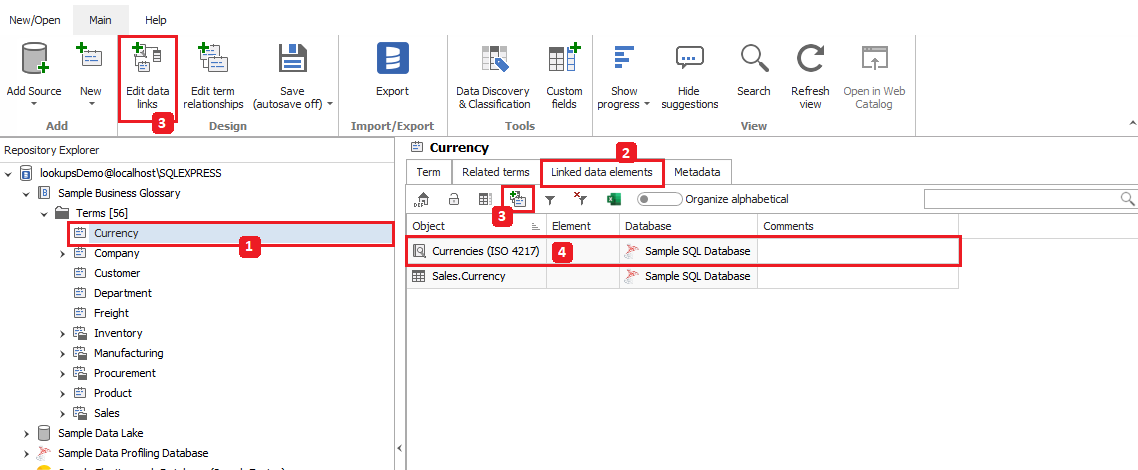Image resolution: width=1138 pixels, height=470 pixels.
Task: Click the Excel export icon in grid toolbar
Action: [614, 199]
